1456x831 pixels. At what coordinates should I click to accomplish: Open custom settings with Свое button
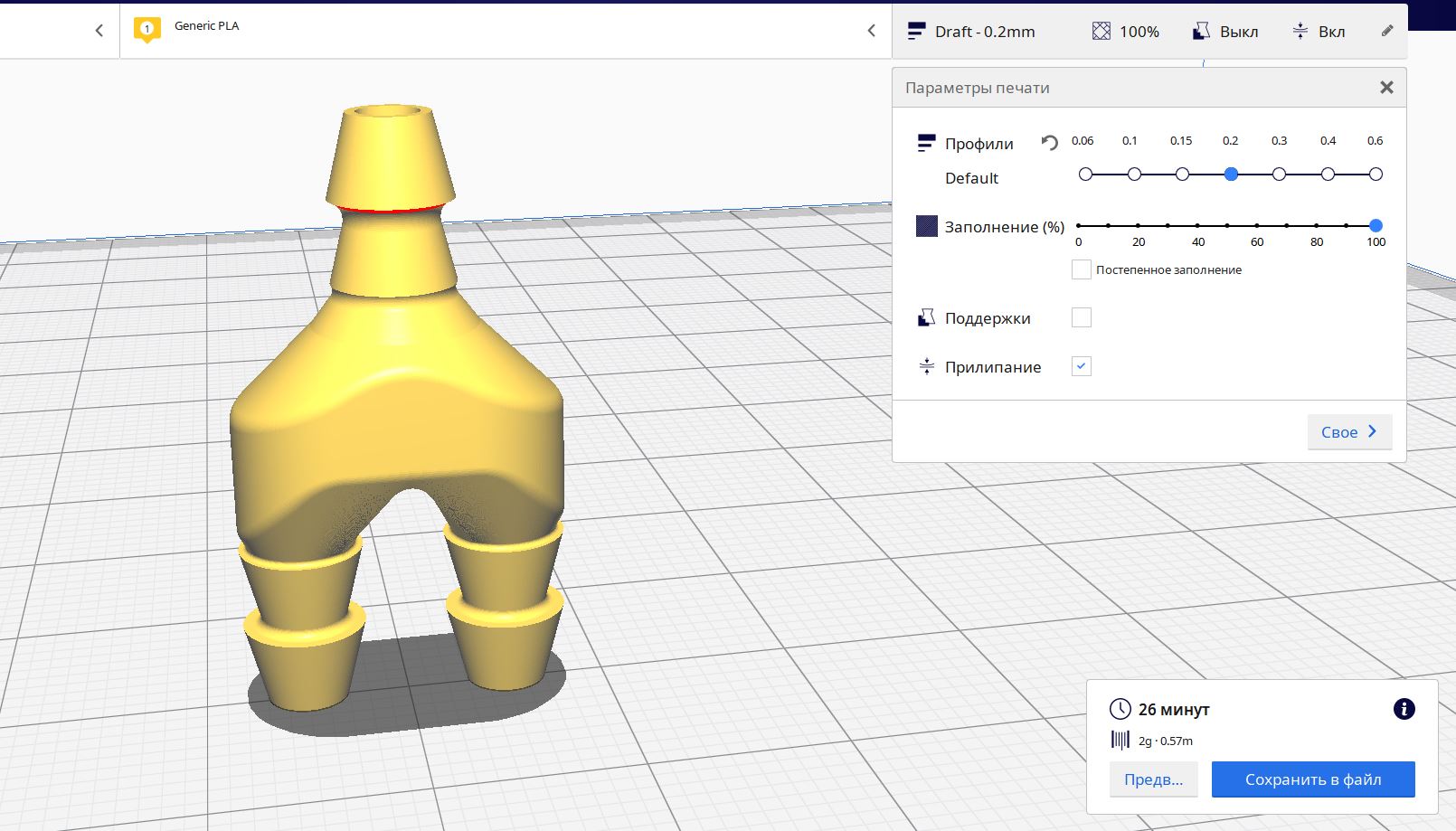point(1348,432)
